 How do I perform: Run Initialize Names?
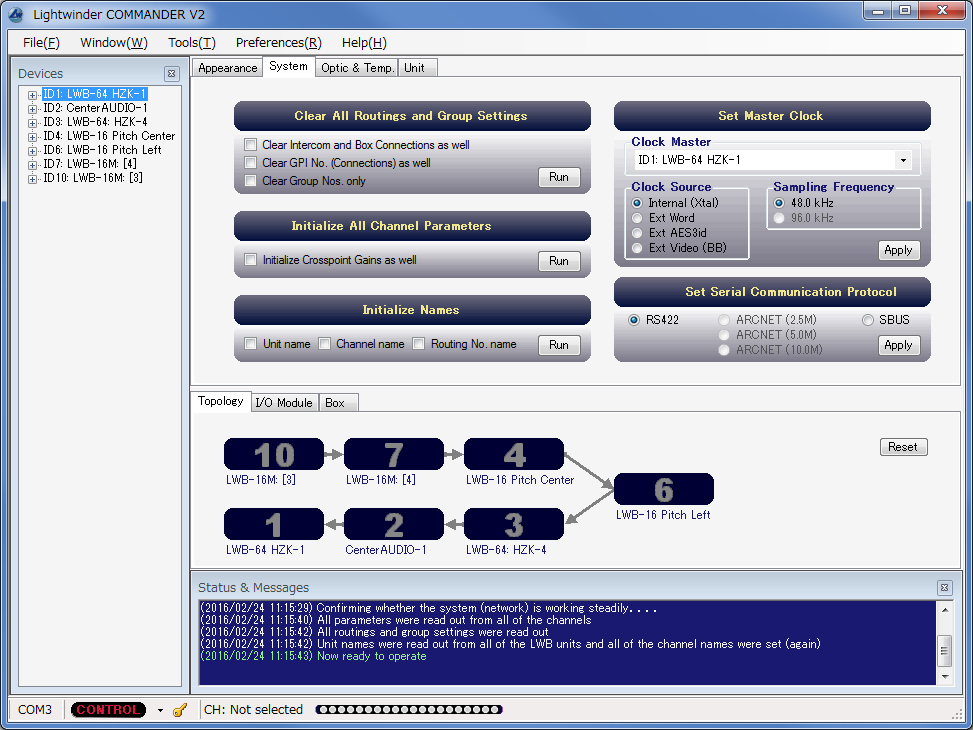pos(558,345)
